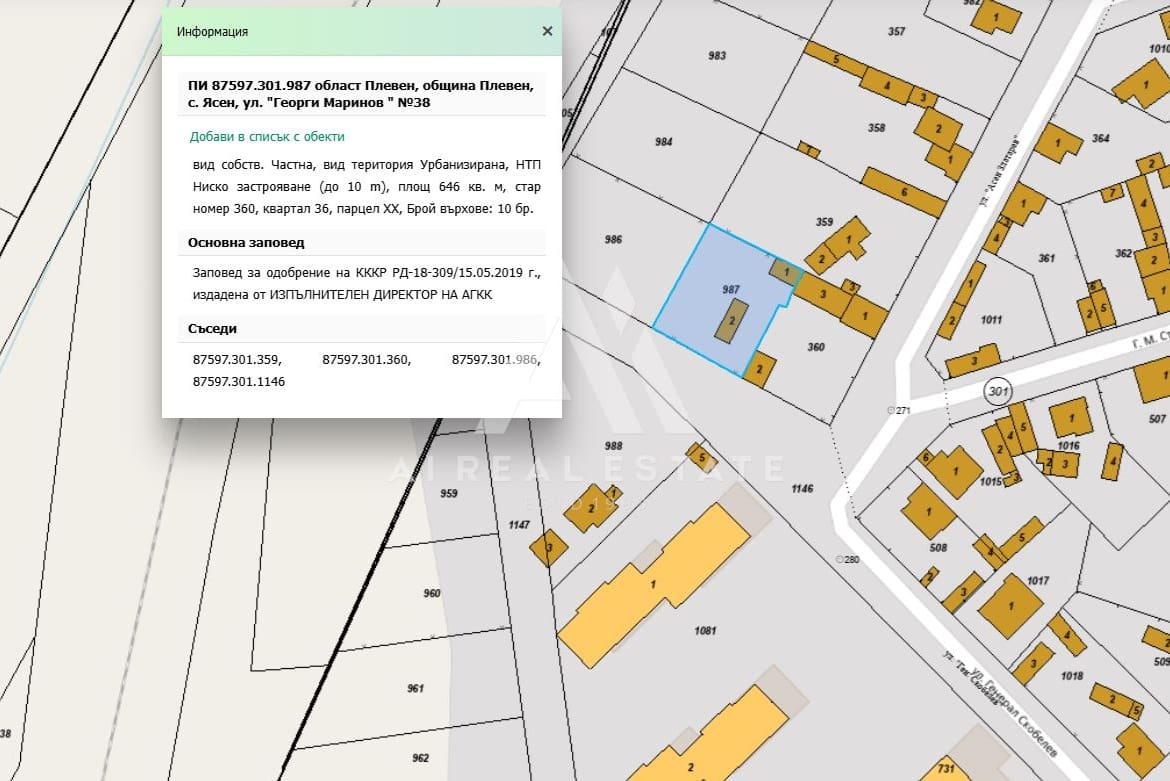Select parcel 360 on the map
This screenshot has height=781, width=1170.
(815, 347)
